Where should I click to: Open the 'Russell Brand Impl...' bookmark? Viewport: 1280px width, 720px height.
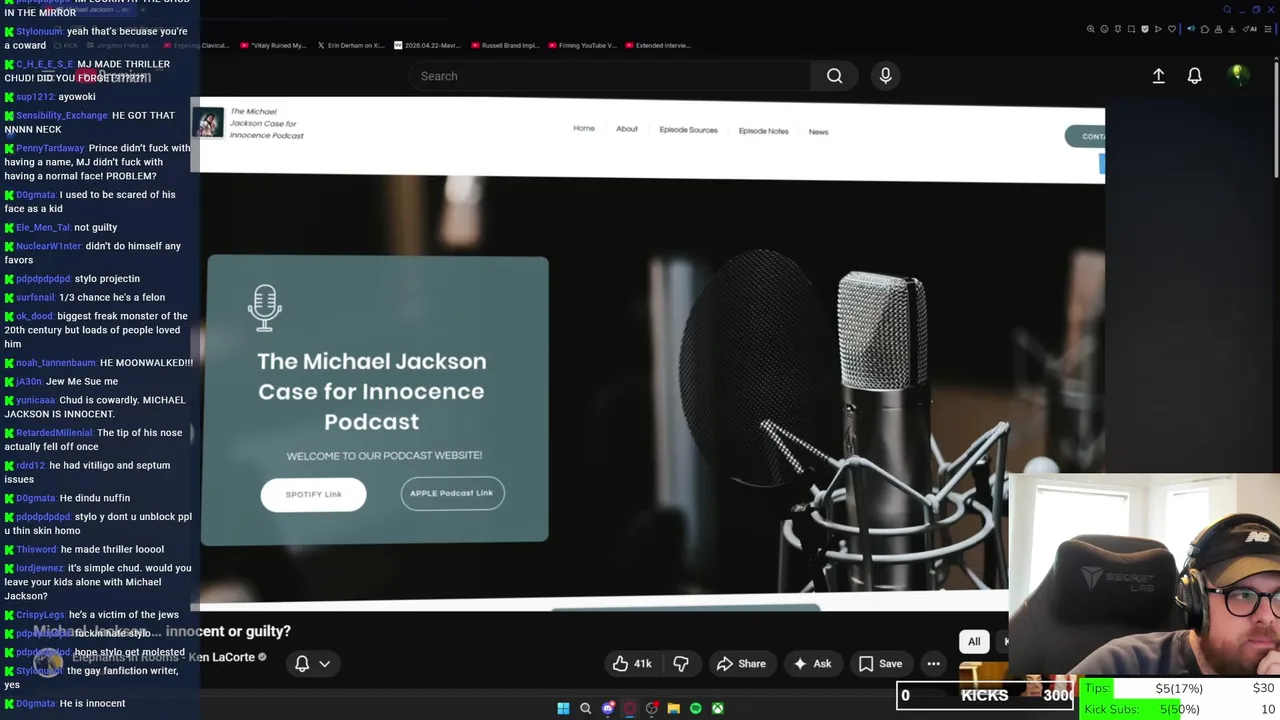pyautogui.click(x=506, y=45)
